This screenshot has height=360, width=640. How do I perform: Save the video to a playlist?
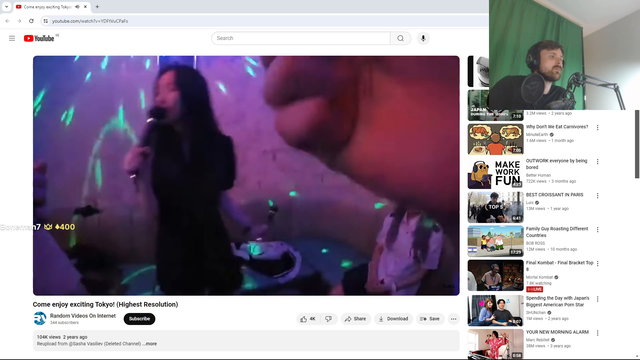[x=430, y=319]
